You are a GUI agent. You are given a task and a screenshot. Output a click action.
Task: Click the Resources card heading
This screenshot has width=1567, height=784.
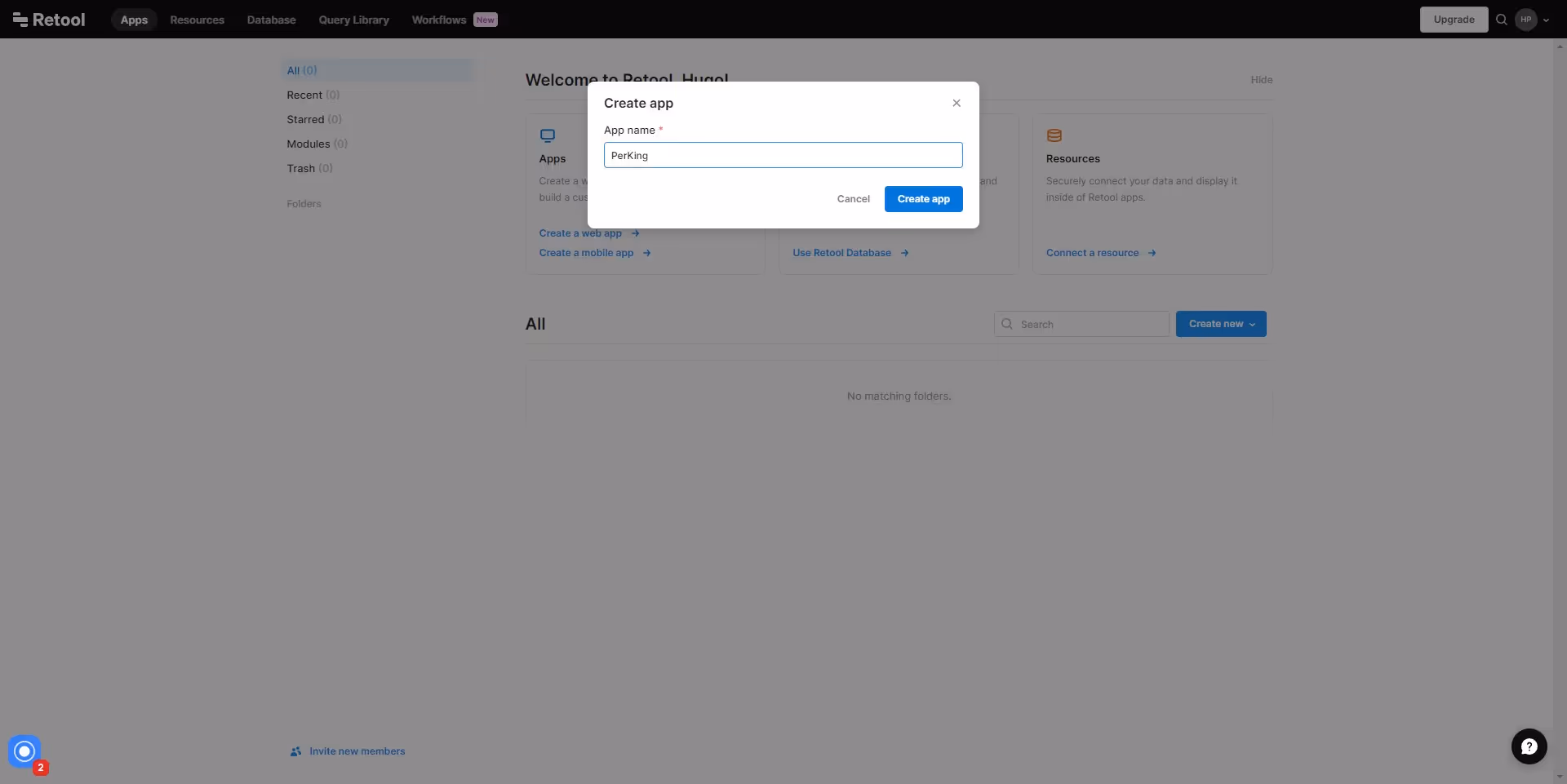(x=1072, y=159)
